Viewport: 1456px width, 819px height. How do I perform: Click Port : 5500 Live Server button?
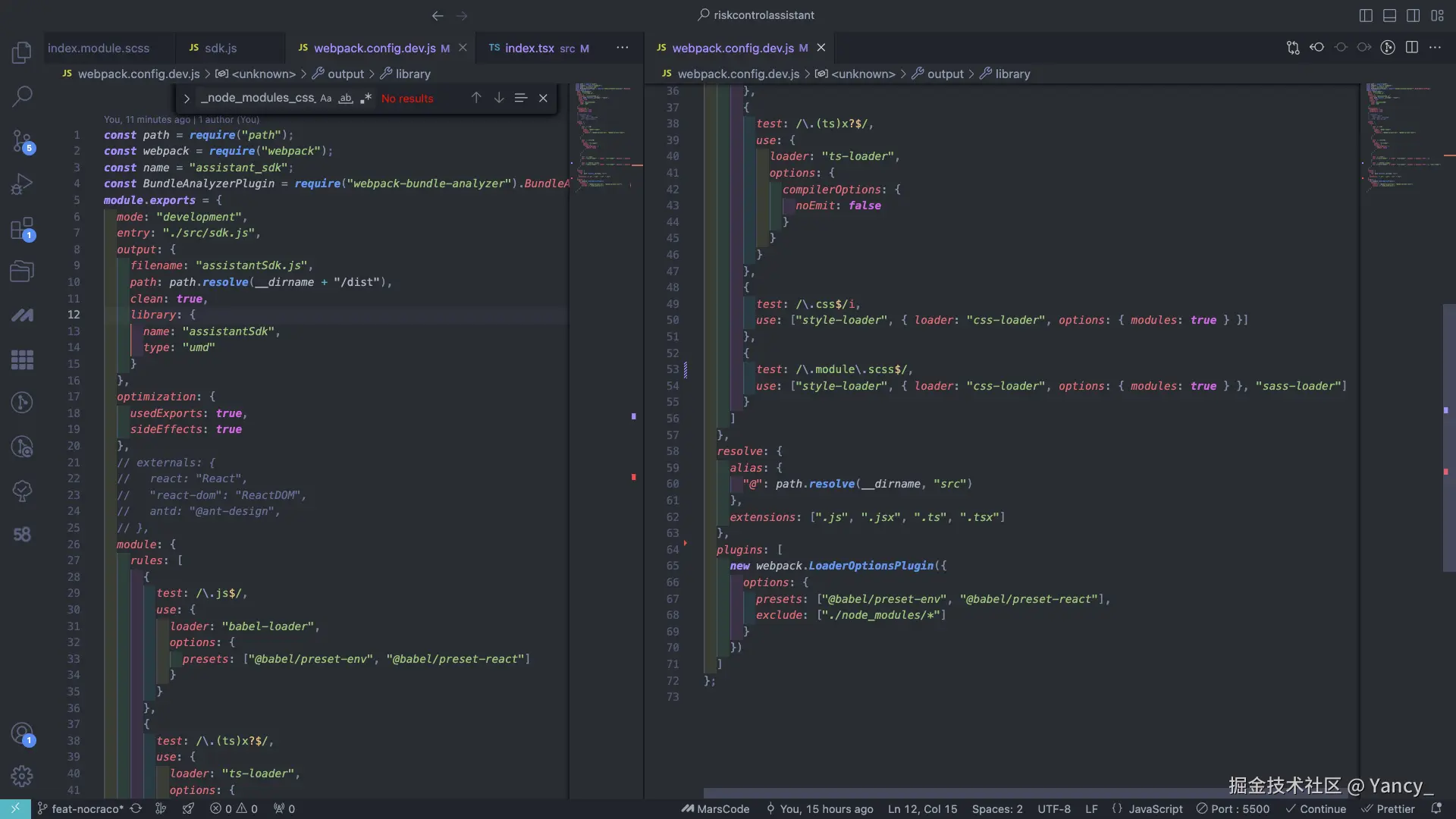click(x=1233, y=809)
